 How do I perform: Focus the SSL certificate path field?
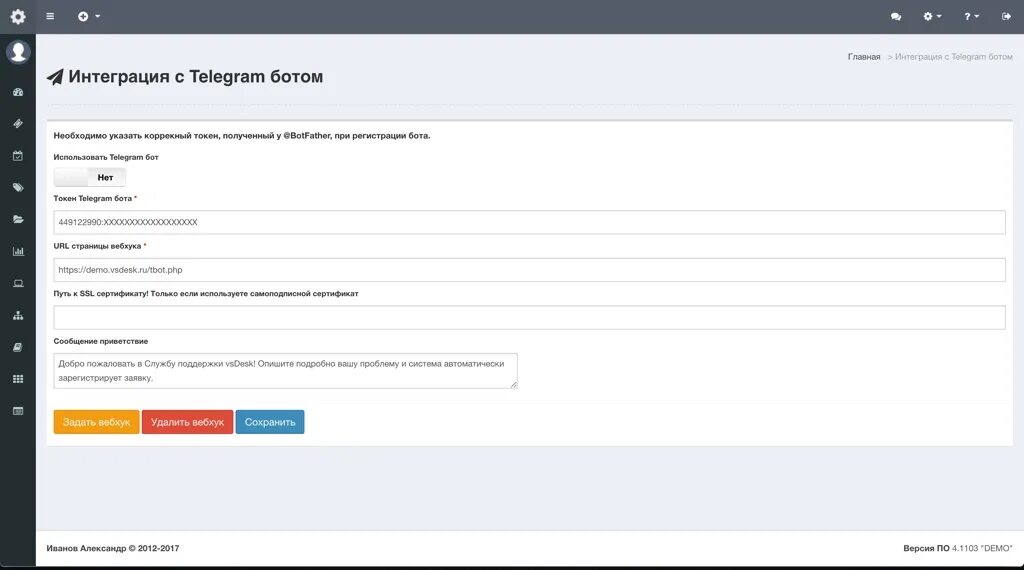tap(529, 317)
